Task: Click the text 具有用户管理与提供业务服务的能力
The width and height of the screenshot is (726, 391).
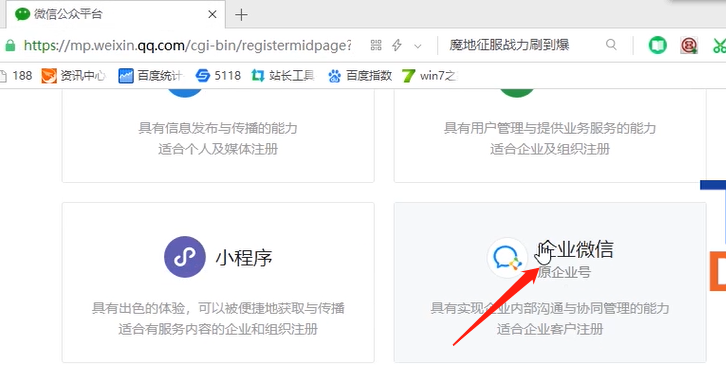Action: (x=550, y=128)
